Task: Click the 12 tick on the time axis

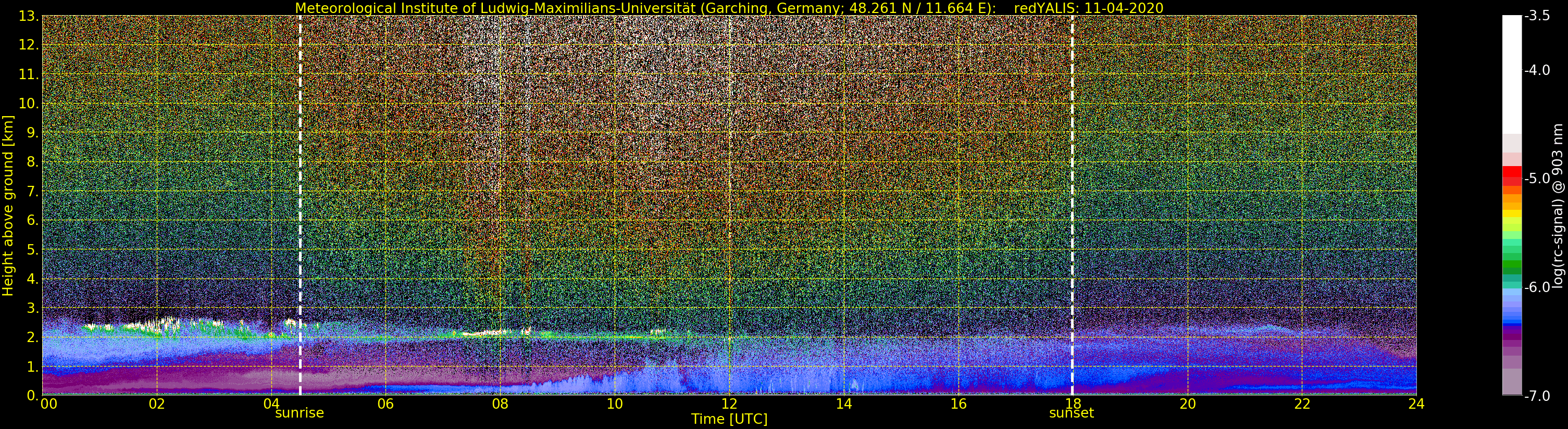Action: pyautogui.click(x=729, y=403)
